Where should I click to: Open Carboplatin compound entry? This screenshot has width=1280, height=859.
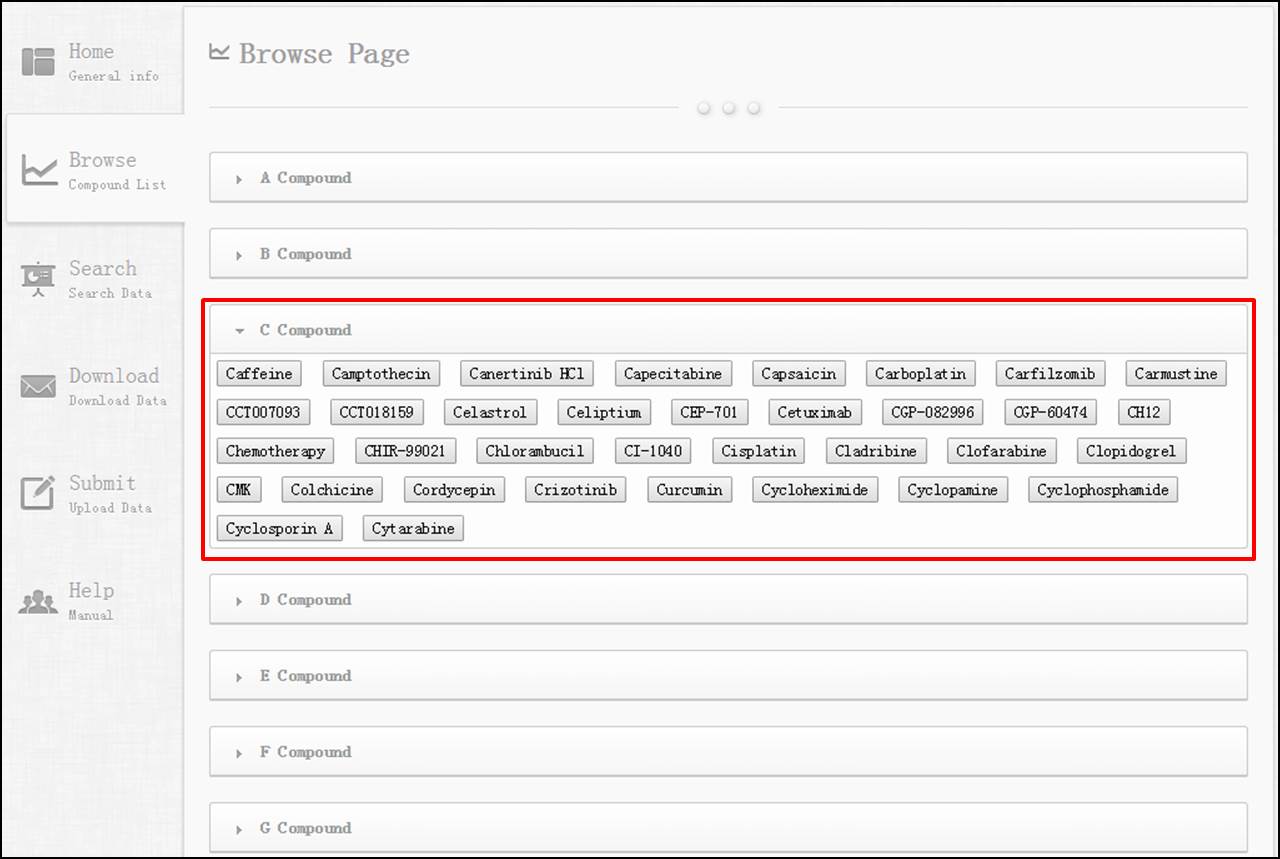coord(921,374)
